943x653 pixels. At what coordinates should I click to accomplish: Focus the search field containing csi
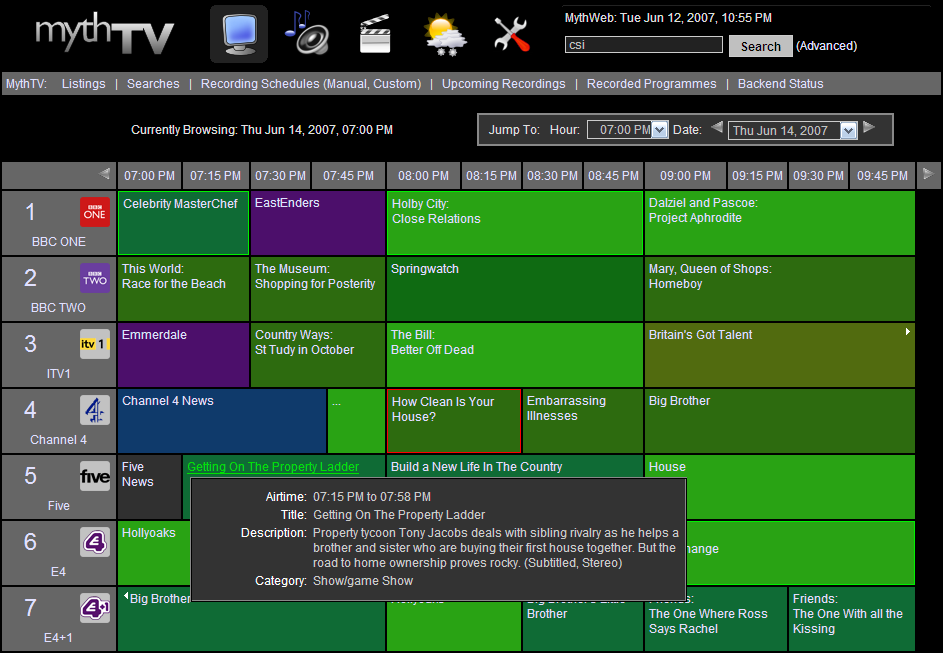[x=644, y=44]
